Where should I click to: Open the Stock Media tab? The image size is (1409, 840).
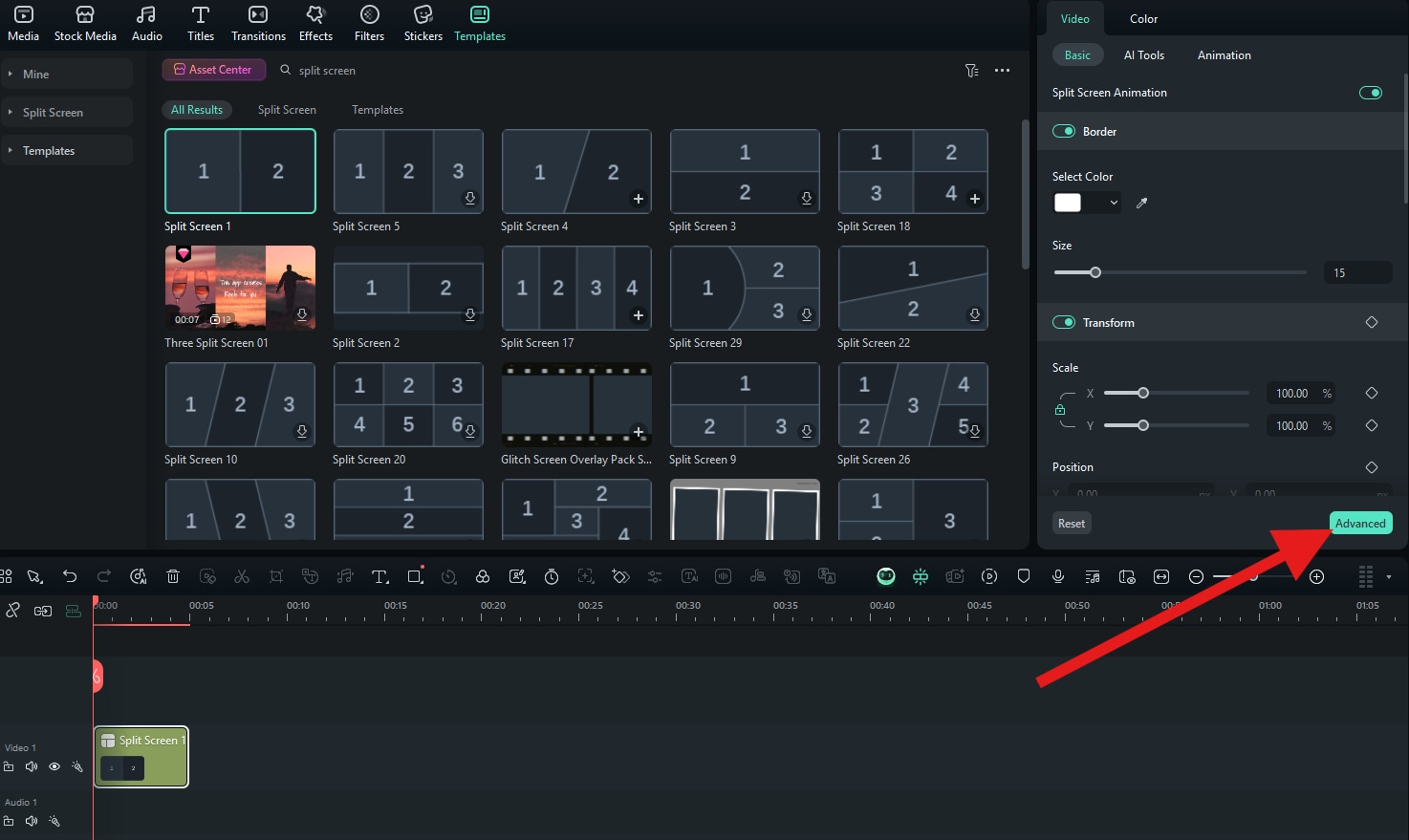(85, 23)
